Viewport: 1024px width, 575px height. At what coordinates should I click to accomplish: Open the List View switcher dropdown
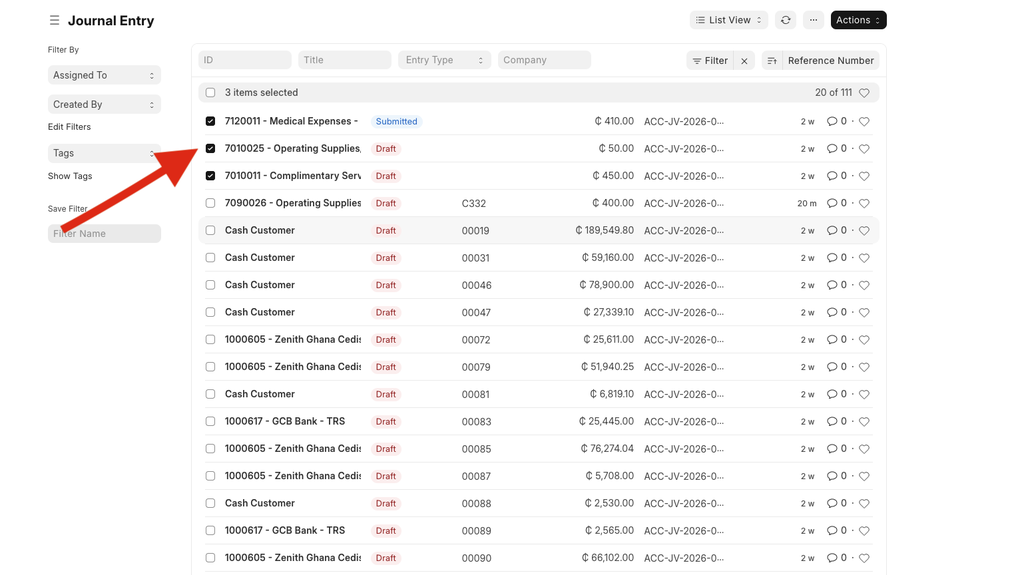pyautogui.click(x=728, y=20)
